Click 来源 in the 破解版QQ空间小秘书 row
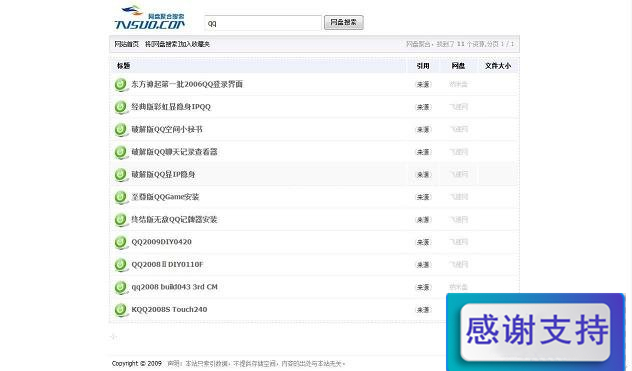 423,129
